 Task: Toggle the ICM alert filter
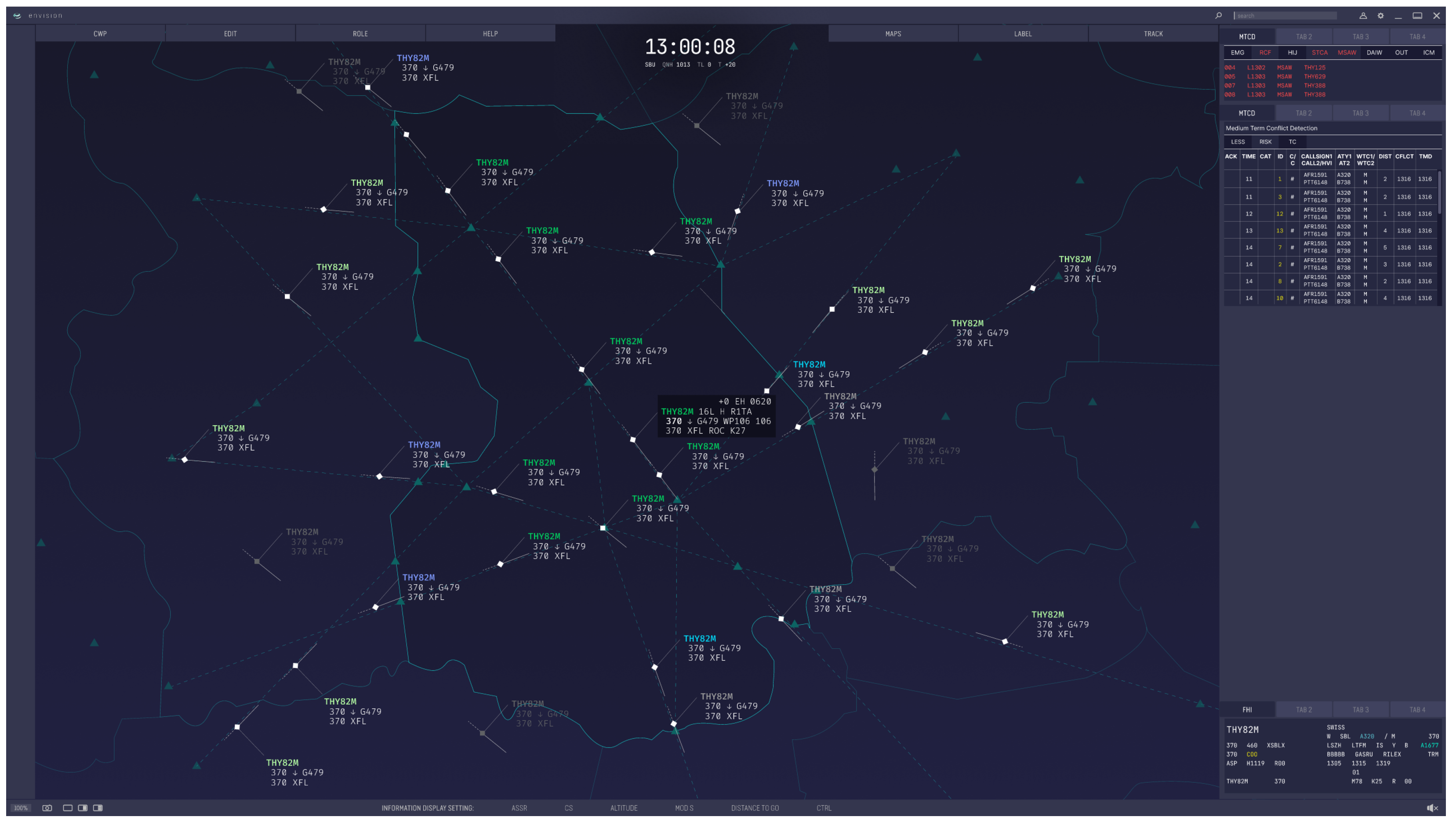(1429, 53)
